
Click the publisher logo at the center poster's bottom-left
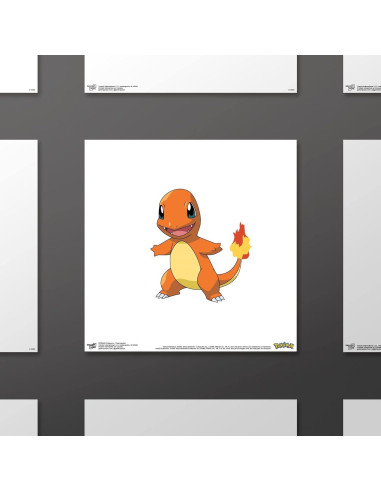[92, 346]
